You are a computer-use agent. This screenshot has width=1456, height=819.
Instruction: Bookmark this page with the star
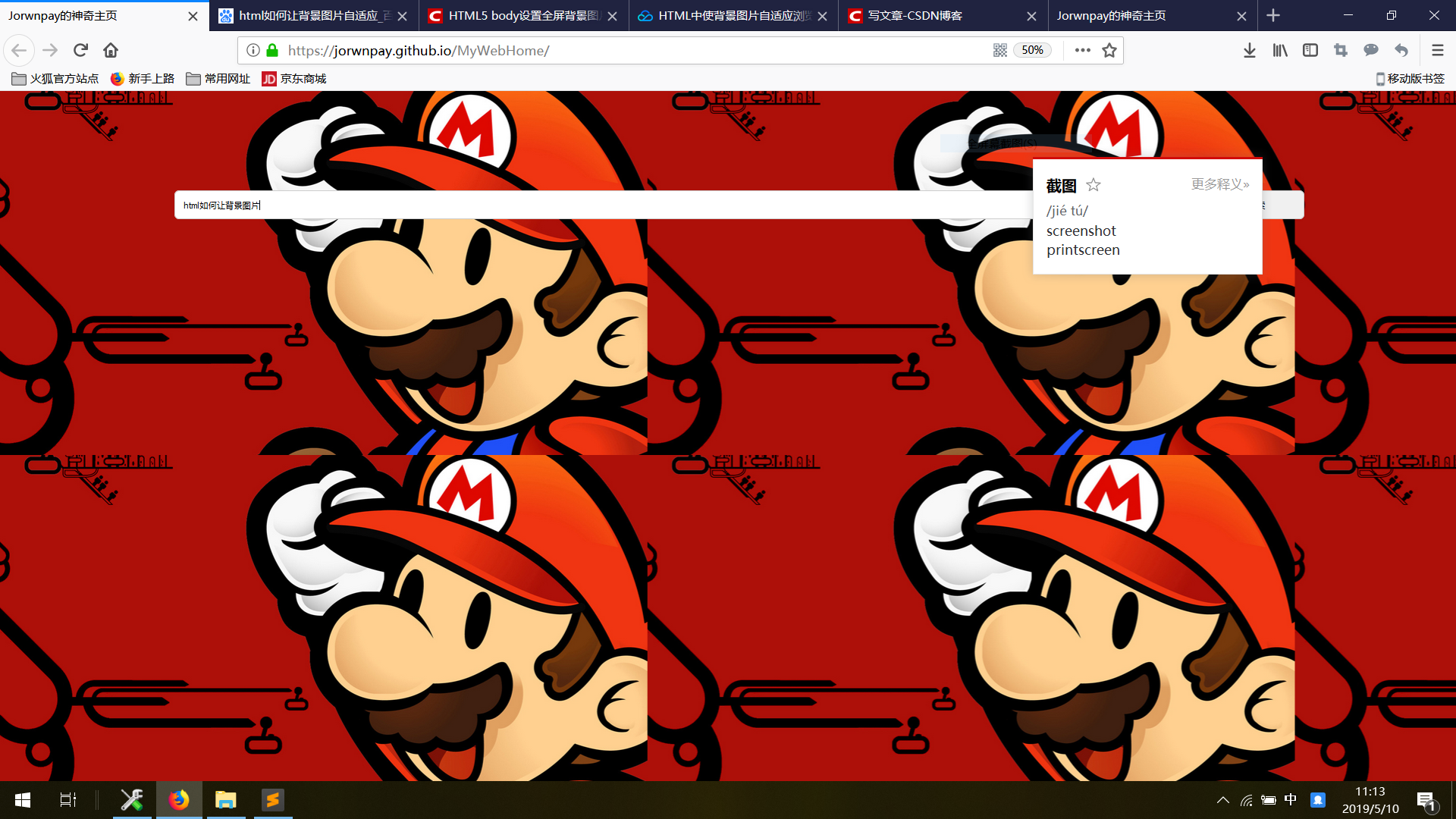(x=1109, y=50)
